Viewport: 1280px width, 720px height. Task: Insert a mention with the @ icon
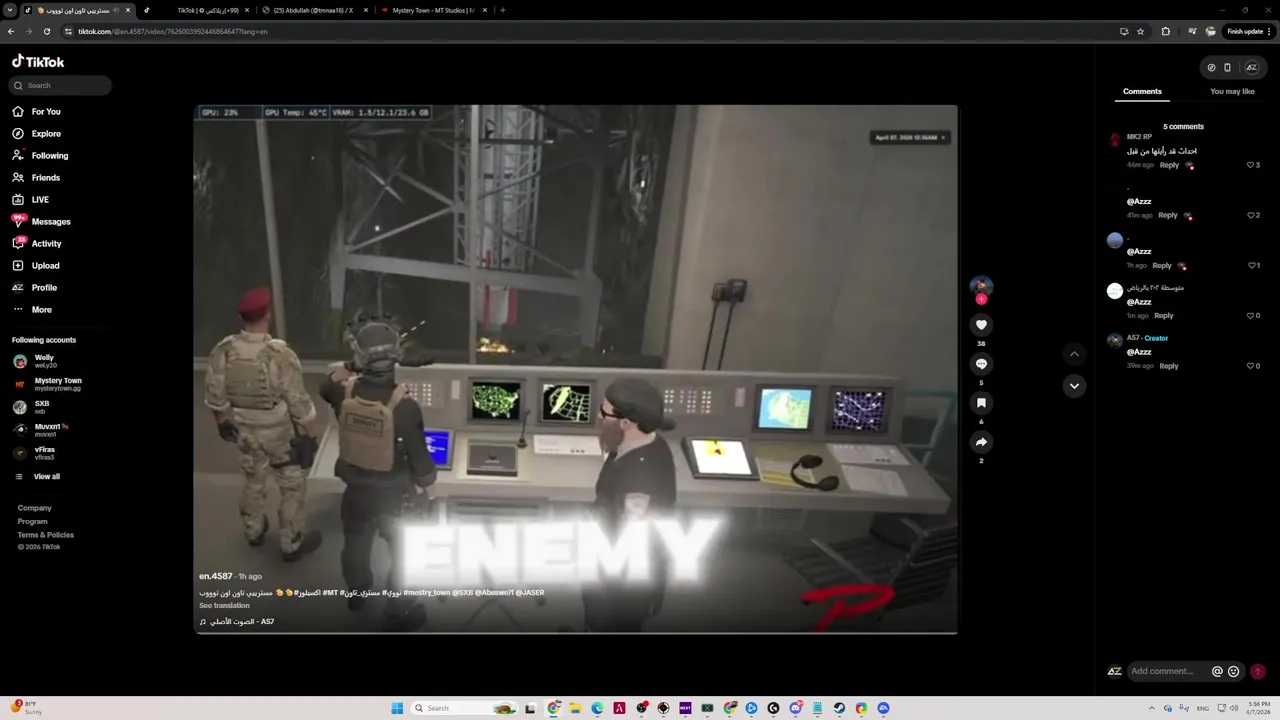tap(1217, 672)
